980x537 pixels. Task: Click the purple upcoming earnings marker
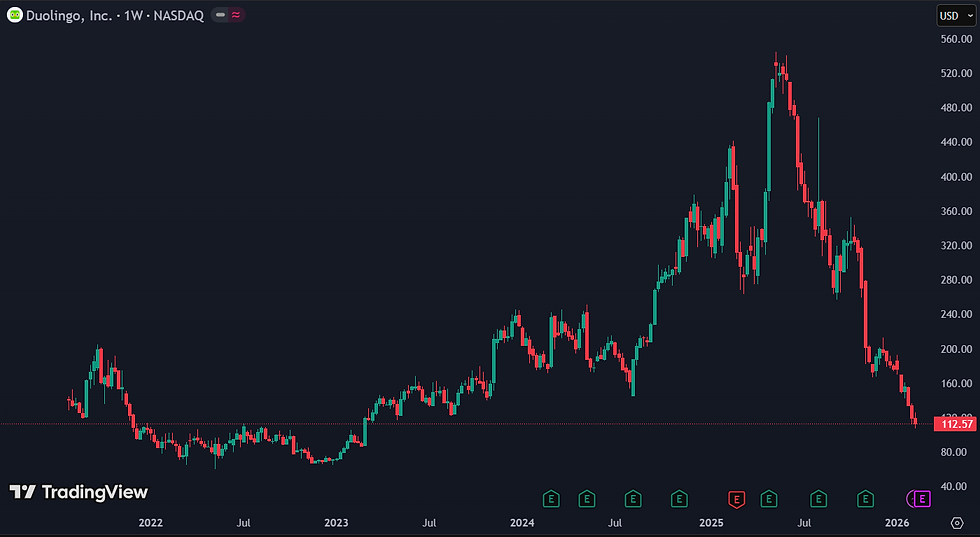click(x=922, y=499)
